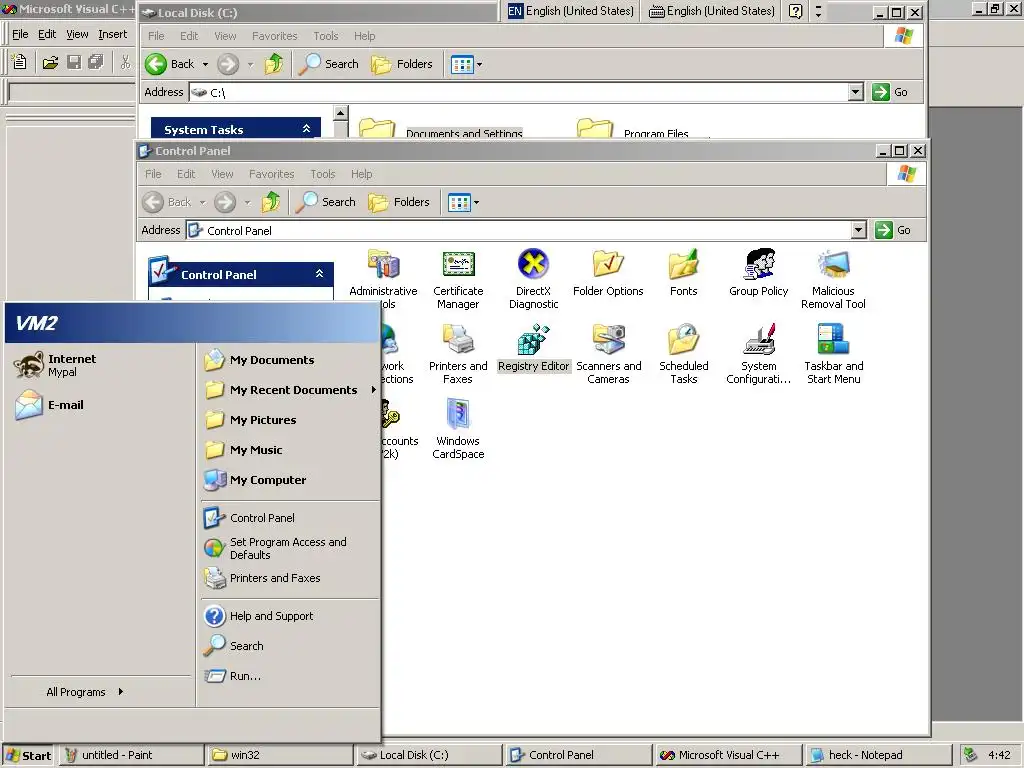Click the Control Panel address field

pyautogui.click(x=520, y=230)
